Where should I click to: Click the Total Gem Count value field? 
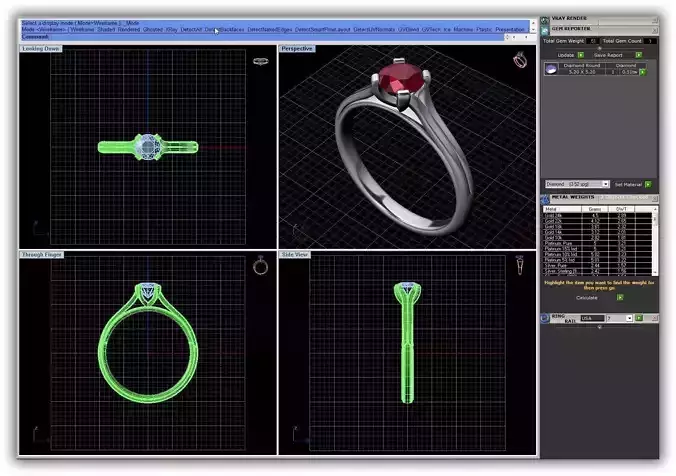[650, 41]
